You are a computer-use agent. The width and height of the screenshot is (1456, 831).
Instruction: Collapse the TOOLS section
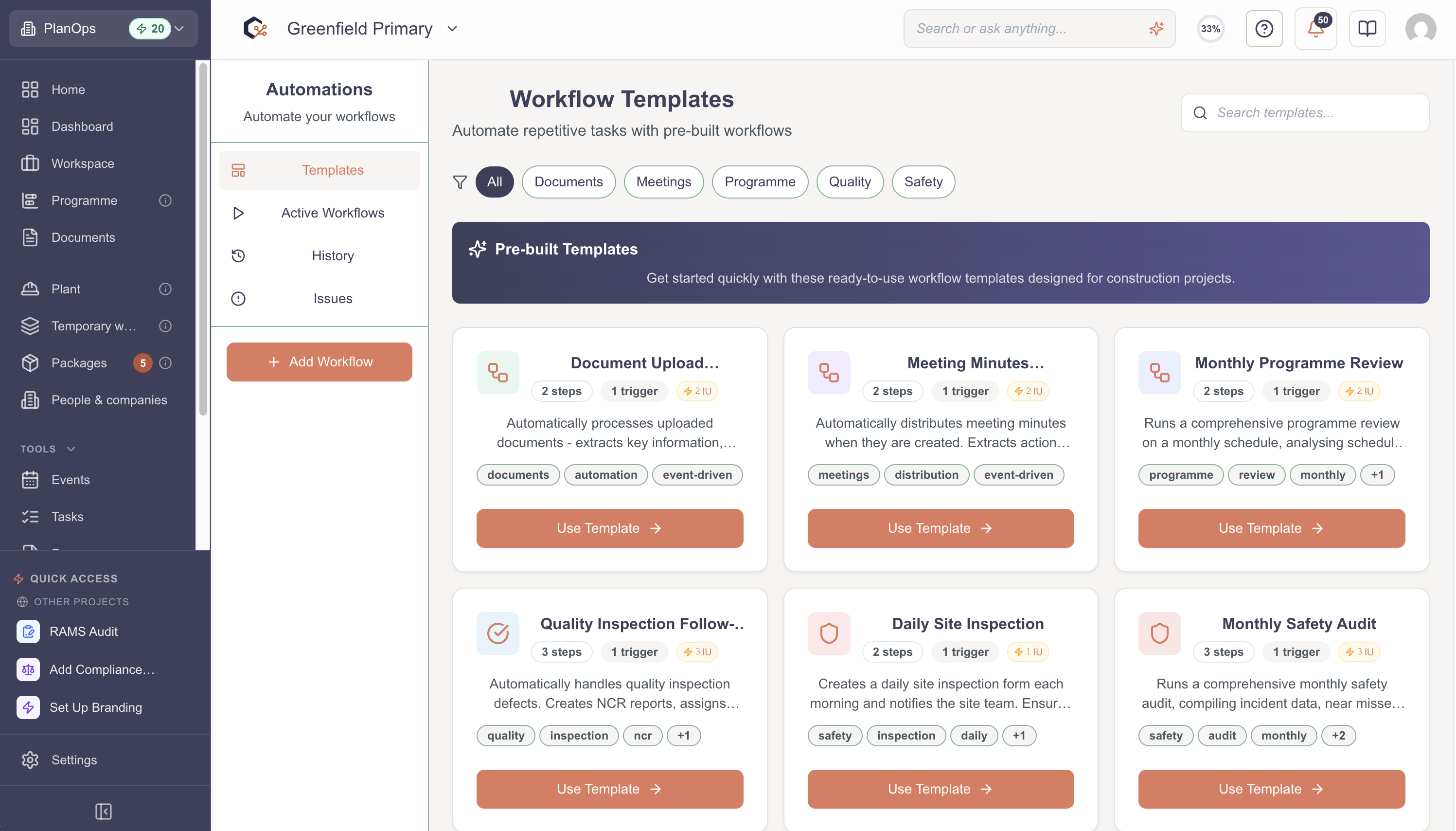[48, 449]
